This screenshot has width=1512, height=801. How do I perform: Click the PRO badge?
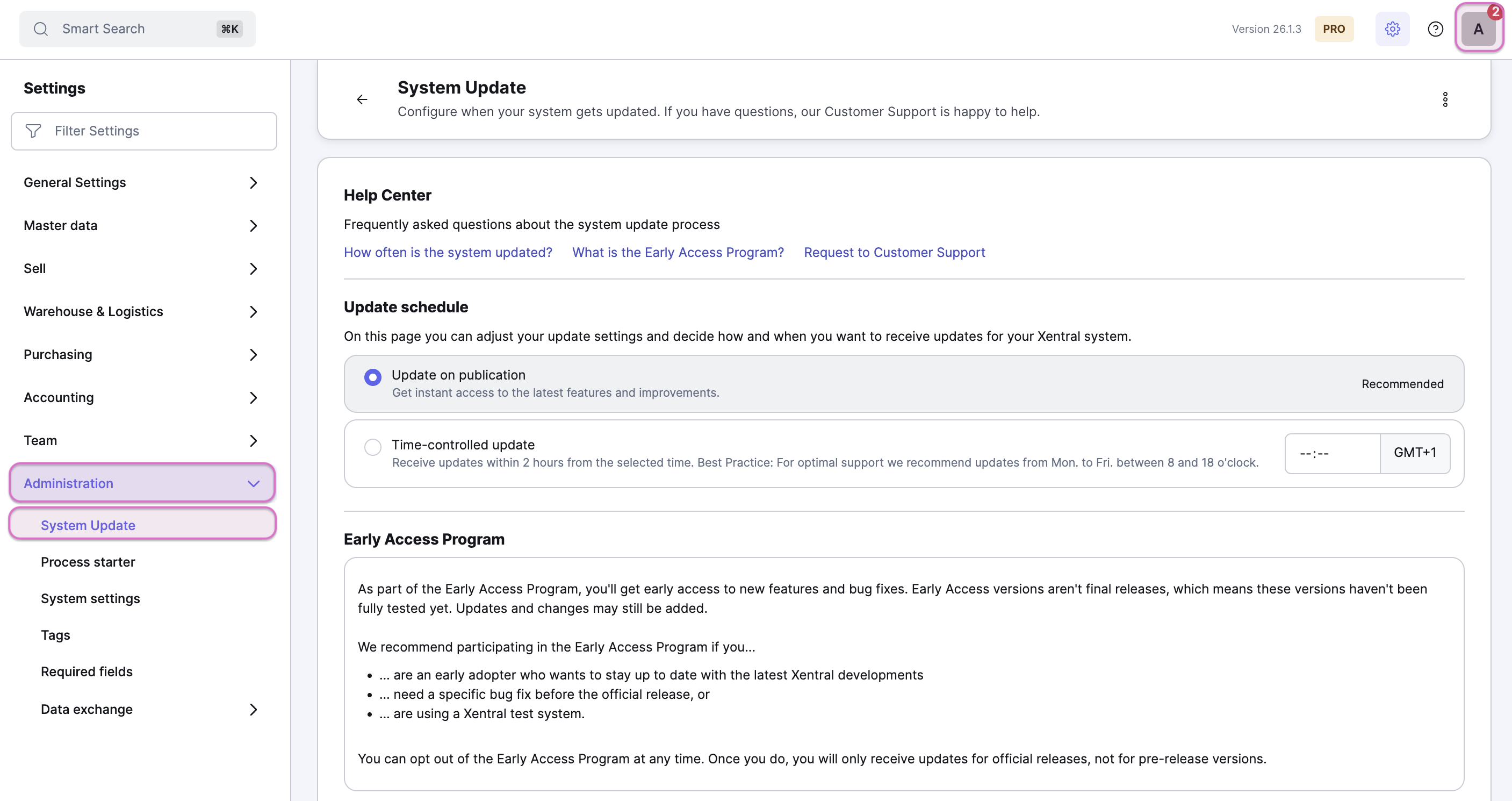click(x=1334, y=28)
